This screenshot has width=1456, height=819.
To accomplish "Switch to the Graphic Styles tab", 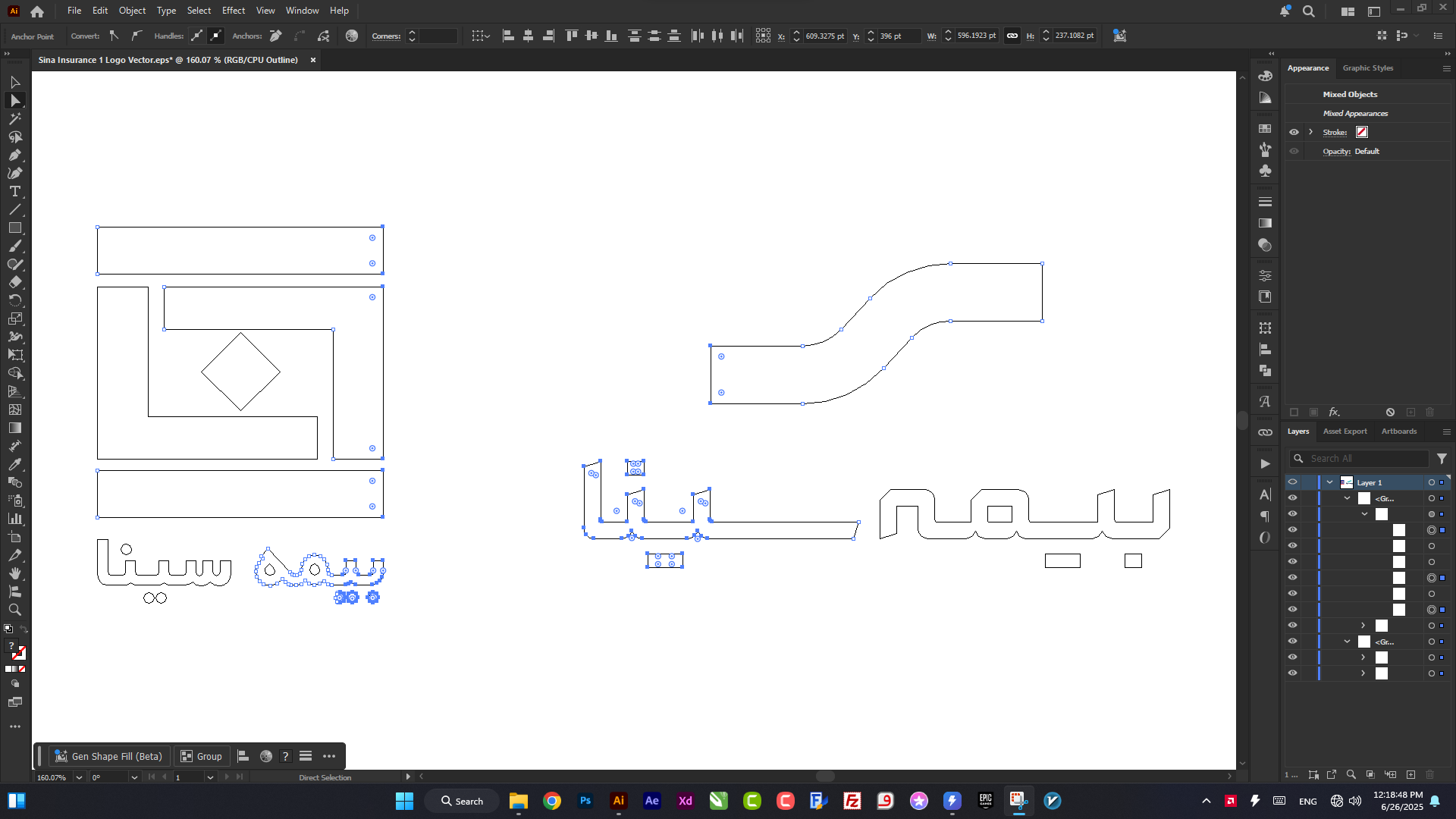I will 1367,68.
